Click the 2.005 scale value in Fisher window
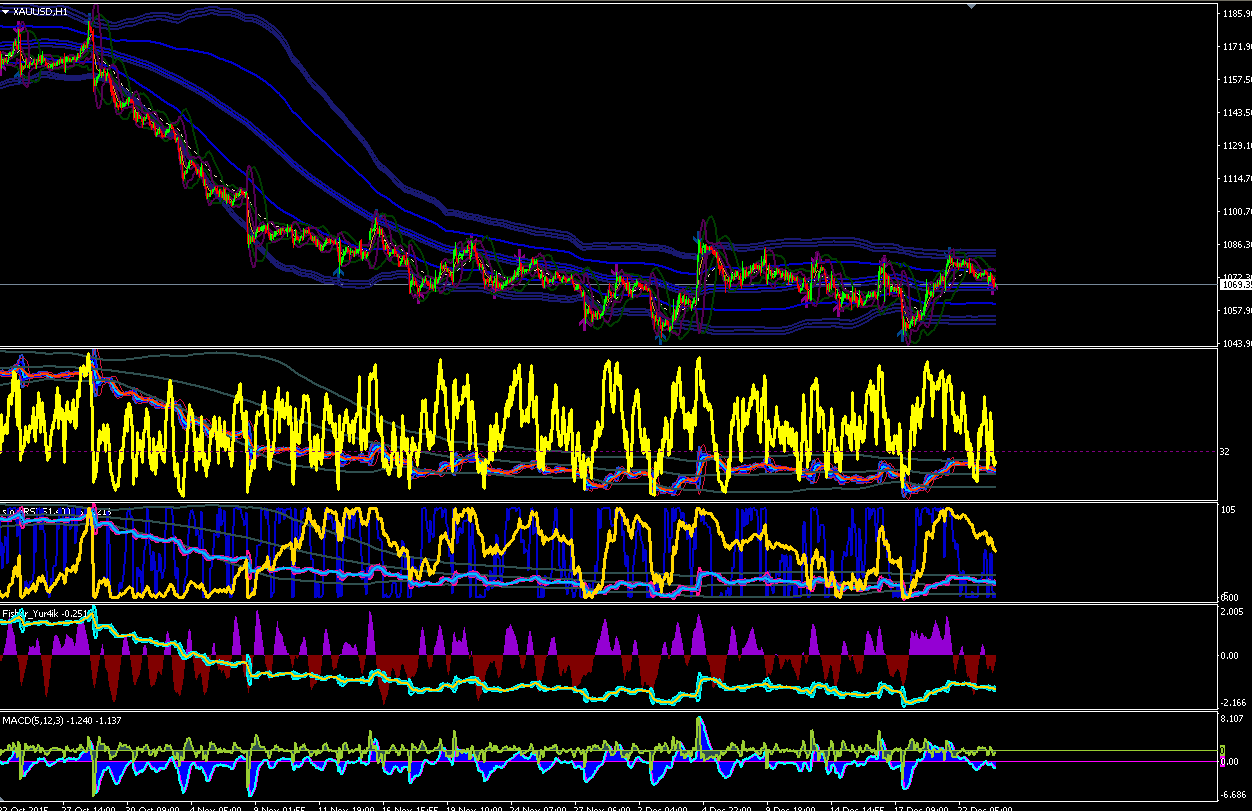The width and height of the screenshot is (1252, 811). point(1233,612)
